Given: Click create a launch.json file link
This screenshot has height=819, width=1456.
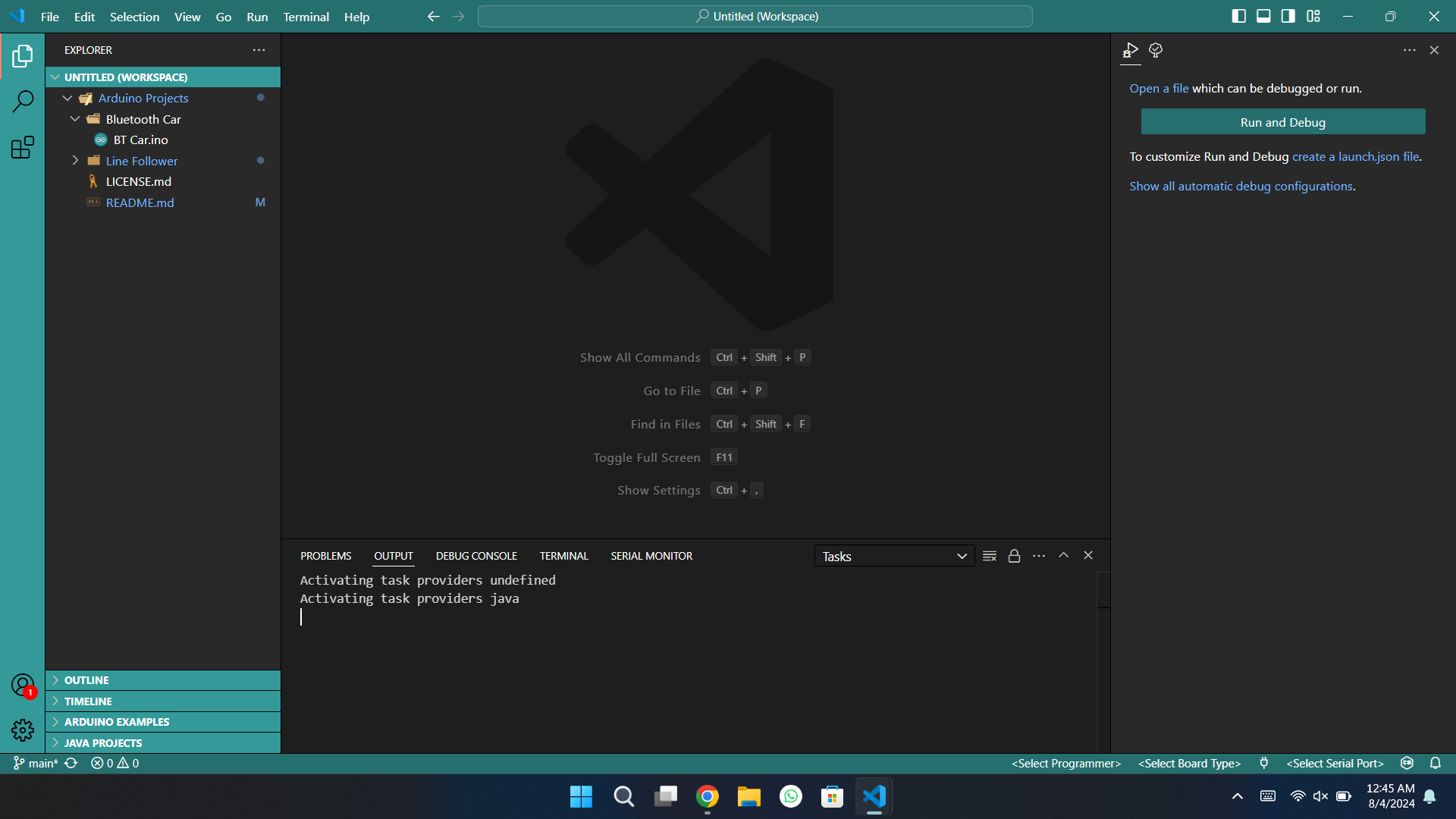Looking at the screenshot, I should point(1355,156).
